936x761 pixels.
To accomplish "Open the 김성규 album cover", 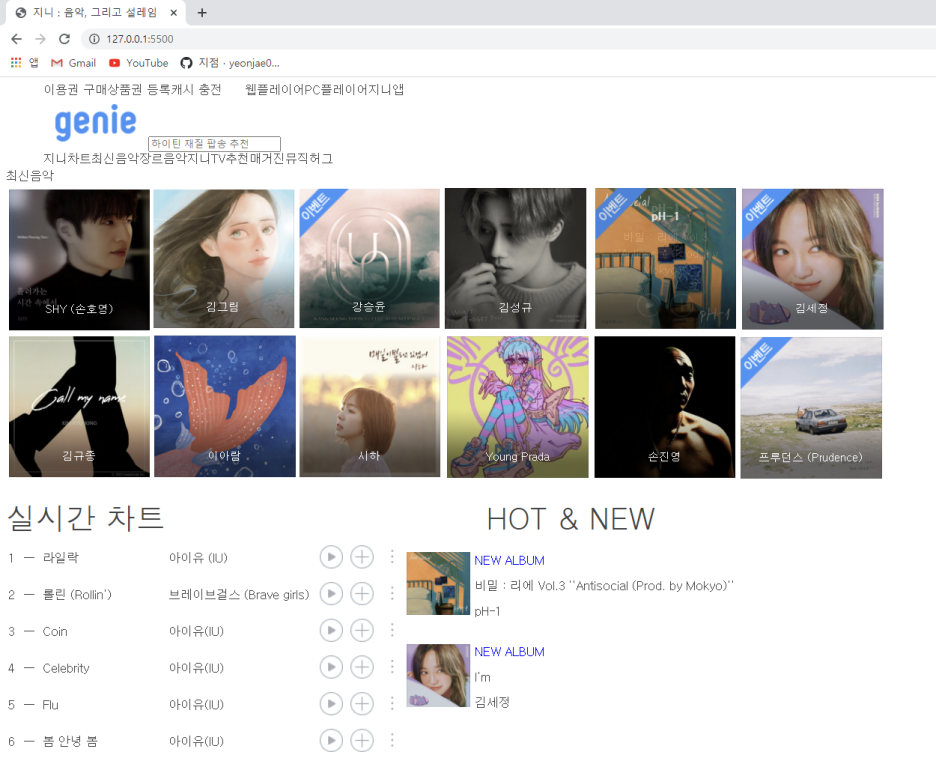I will (515, 258).
